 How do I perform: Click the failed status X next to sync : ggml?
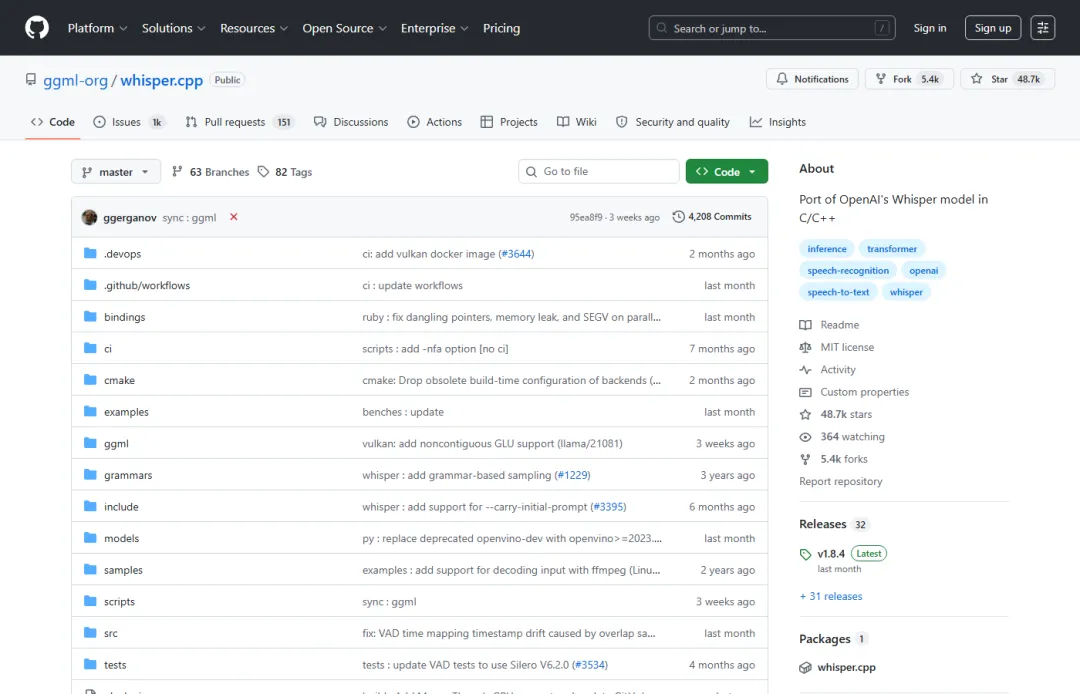[233, 217]
